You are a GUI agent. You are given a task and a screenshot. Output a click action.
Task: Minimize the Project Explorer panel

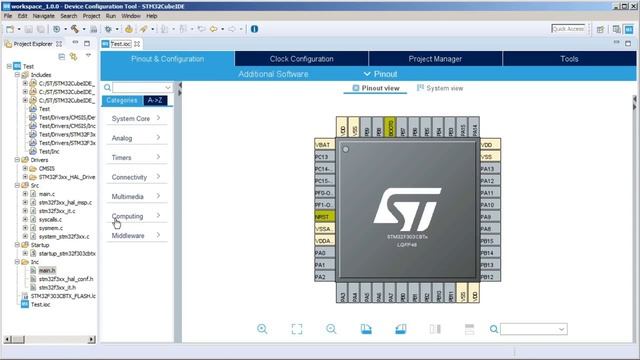tap(75, 42)
